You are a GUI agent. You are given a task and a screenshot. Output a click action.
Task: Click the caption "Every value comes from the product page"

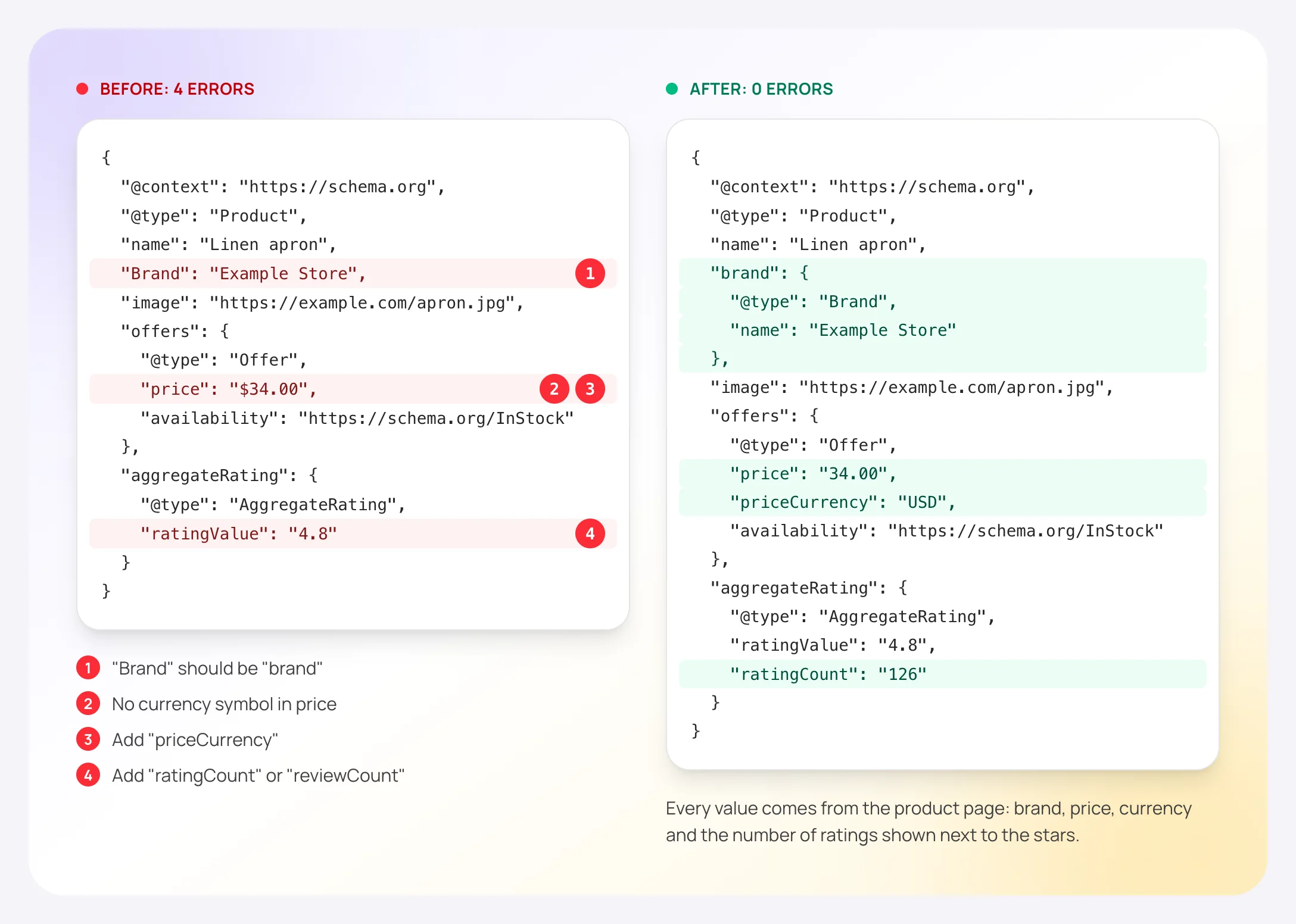point(835,808)
